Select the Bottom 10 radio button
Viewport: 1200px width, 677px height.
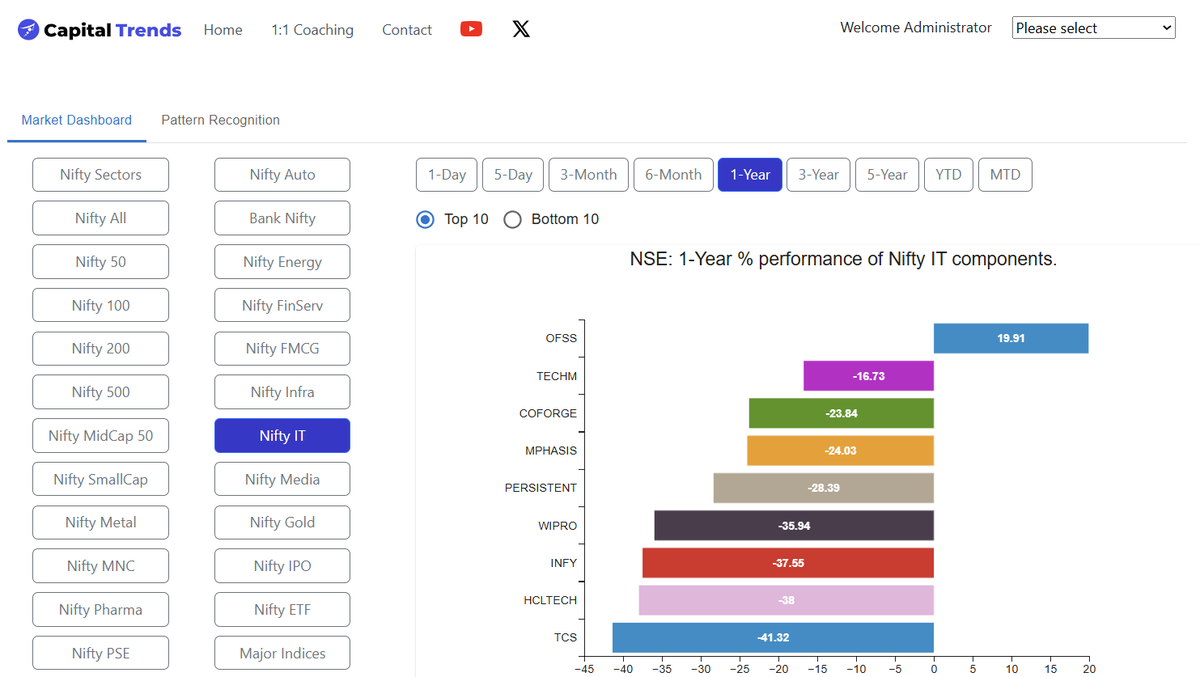(512, 219)
